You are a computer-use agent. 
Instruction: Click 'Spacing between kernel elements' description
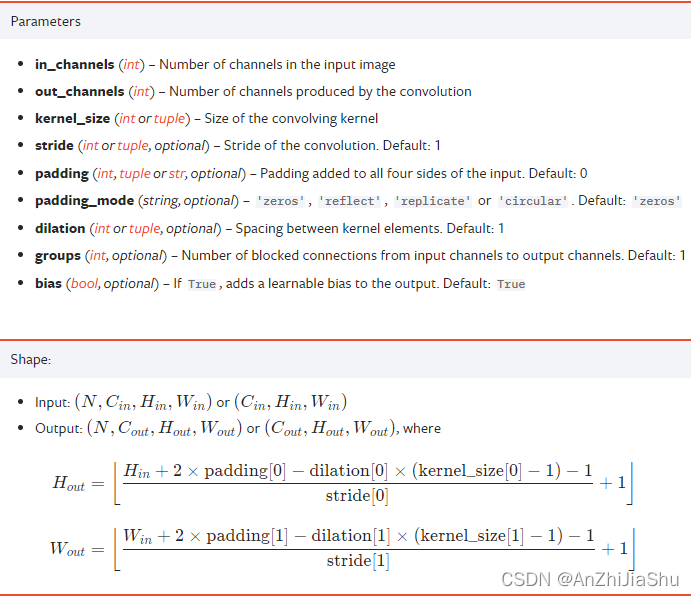pyautogui.click(x=339, y=229)
